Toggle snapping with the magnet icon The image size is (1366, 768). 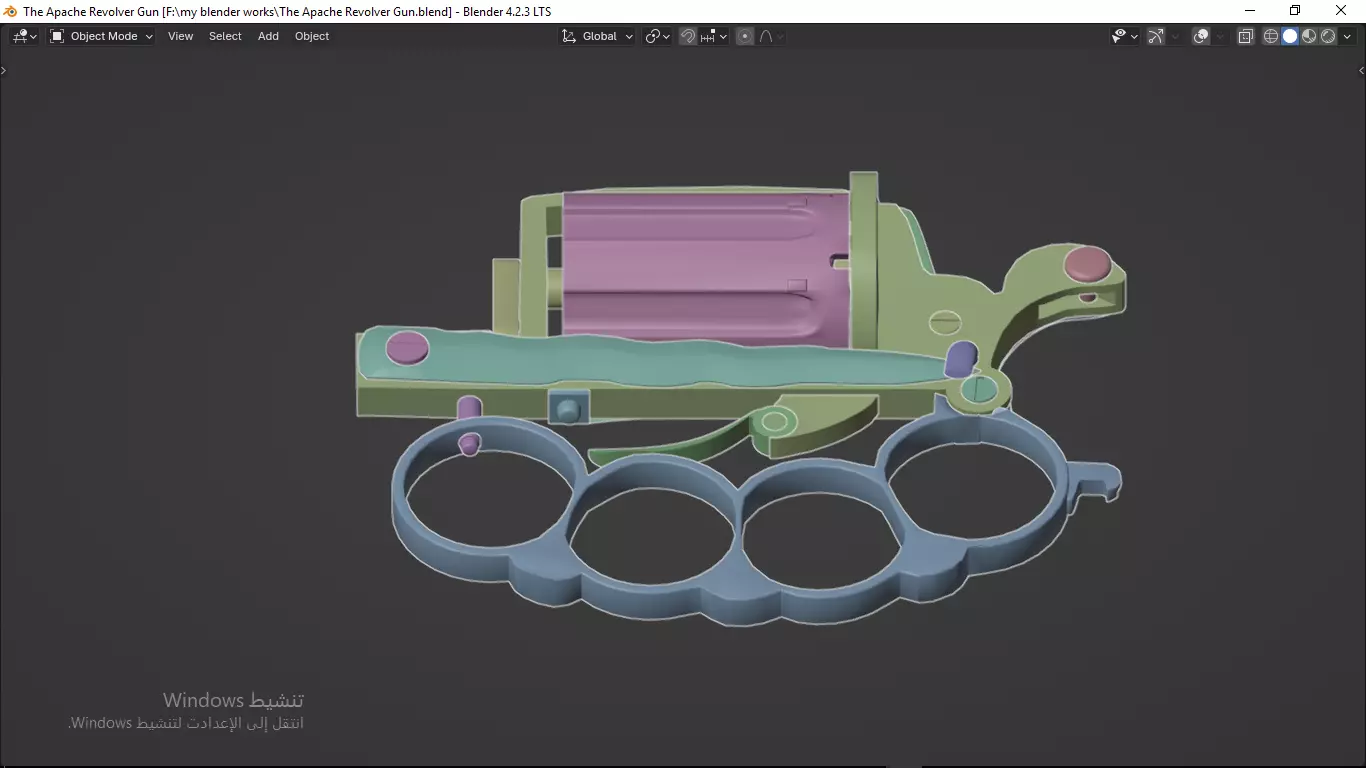pyautogui.click(x=688, y=36)
